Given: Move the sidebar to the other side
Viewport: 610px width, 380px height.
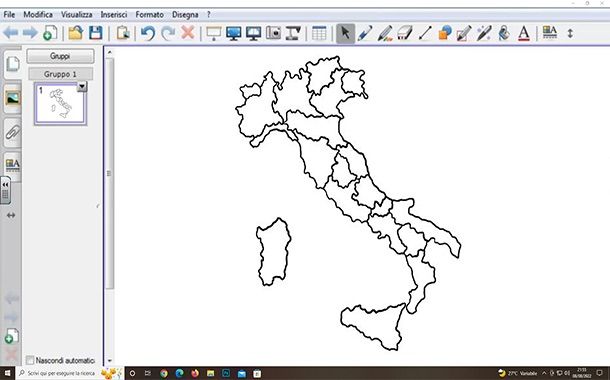Looking at the screenshot, I should [11, 215].
